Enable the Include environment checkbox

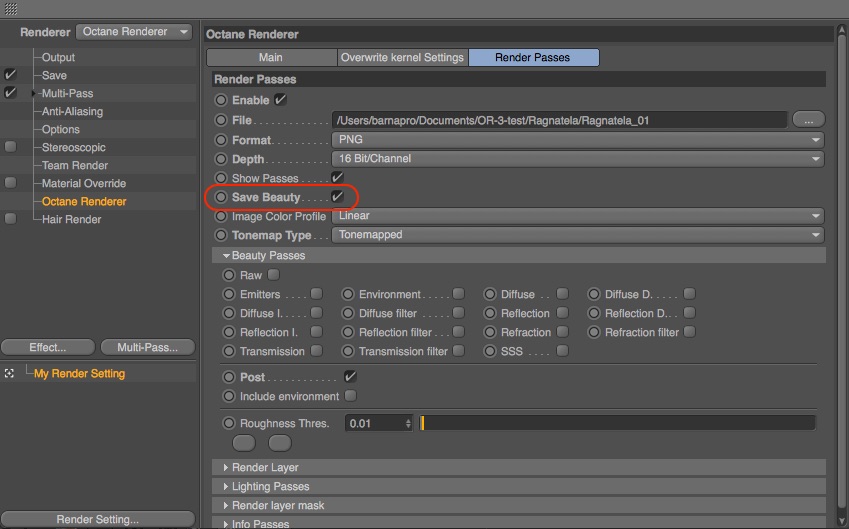(350, 395)
